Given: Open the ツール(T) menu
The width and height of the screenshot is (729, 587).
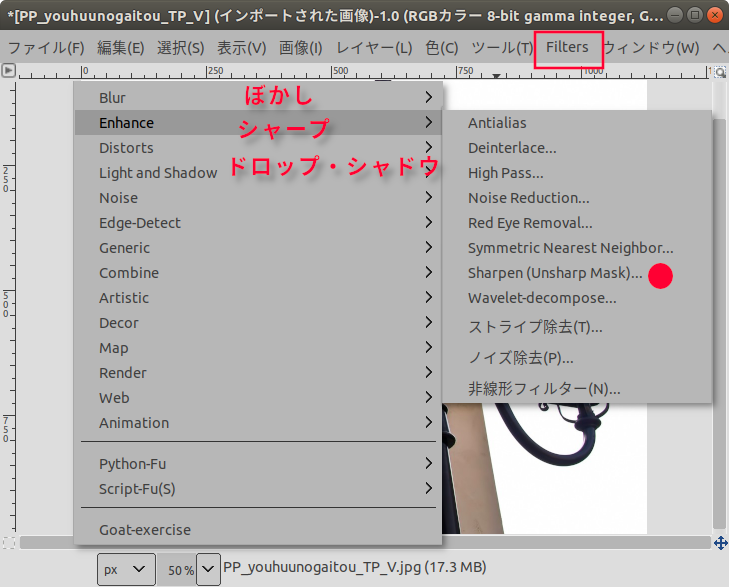Looking at the screenshot, I should (502, 47).
